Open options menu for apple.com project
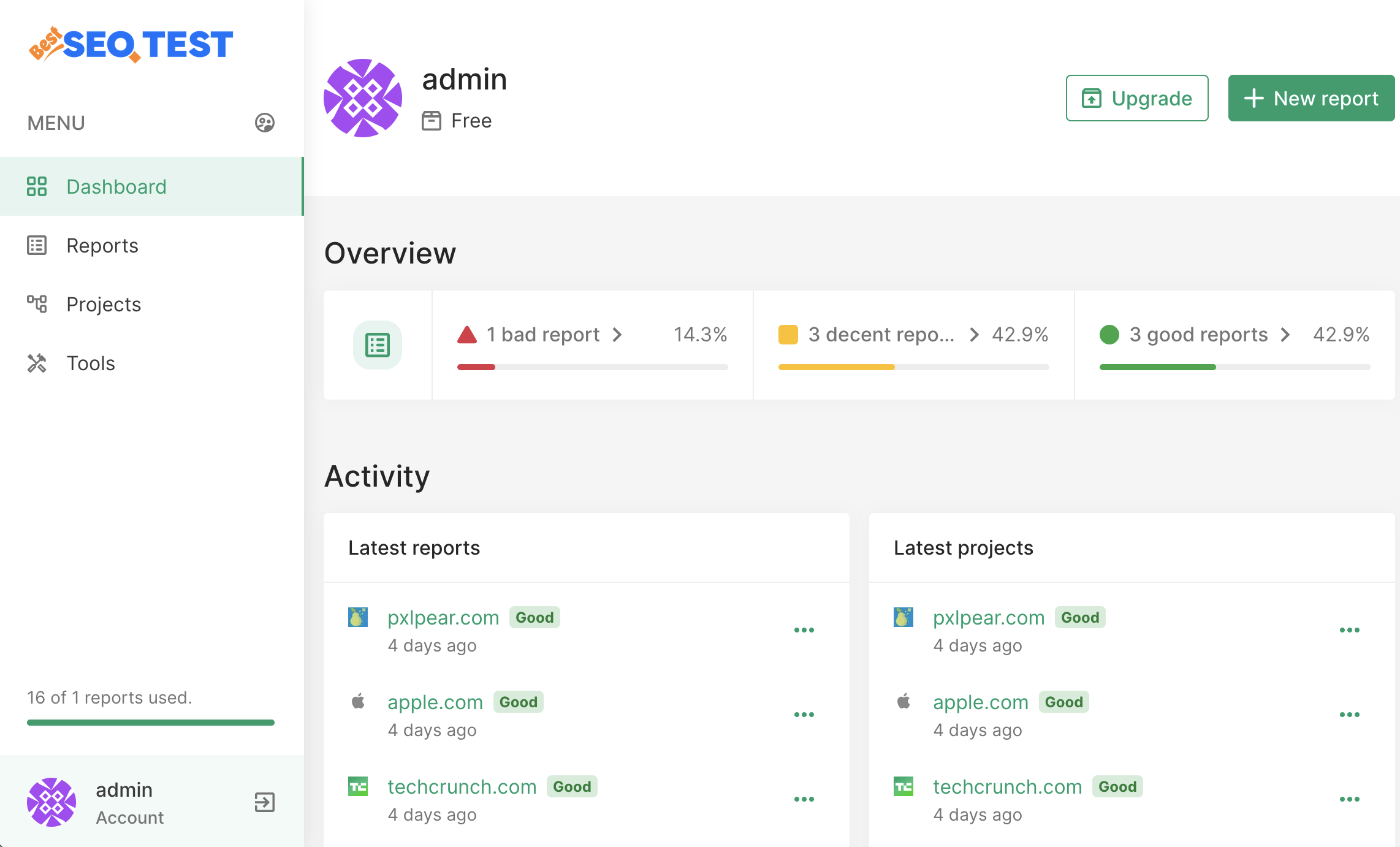 click(x=1349, y=715)
